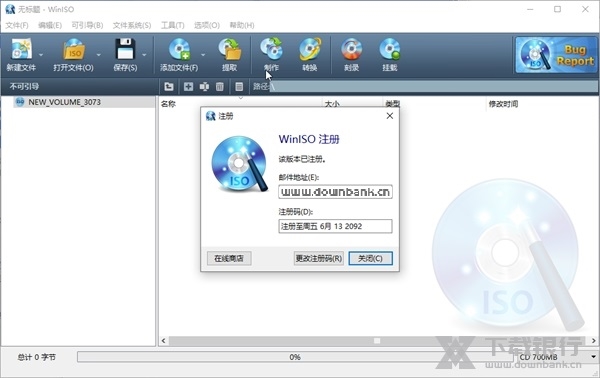Click the path (路径) address field
This screenshot has width=600, height=378.
tap(434, 87)
